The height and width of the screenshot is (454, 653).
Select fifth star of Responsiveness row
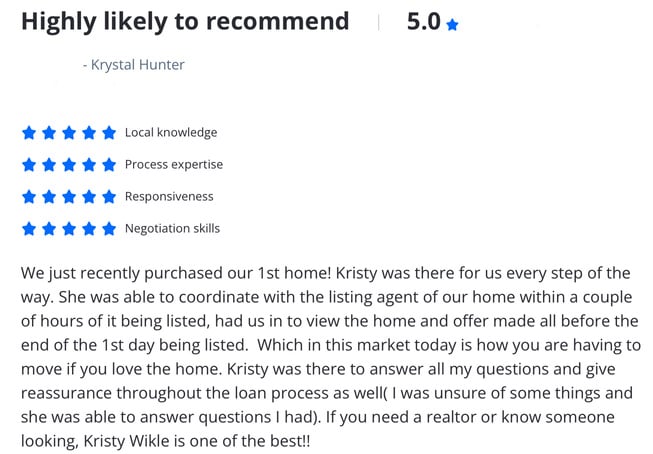coord(109,197)
